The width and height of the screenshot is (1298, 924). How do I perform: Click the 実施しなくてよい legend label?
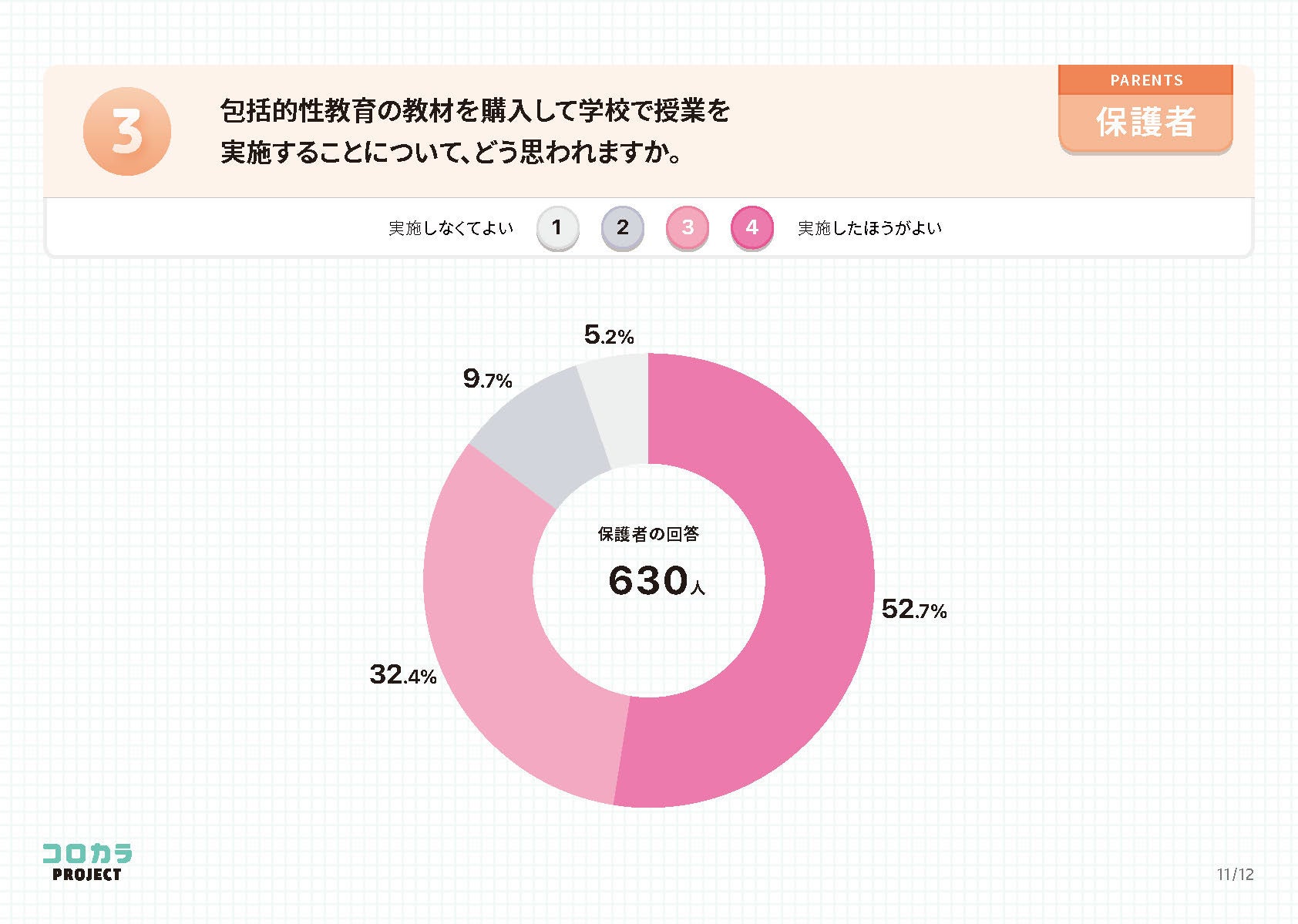point(451,228)
